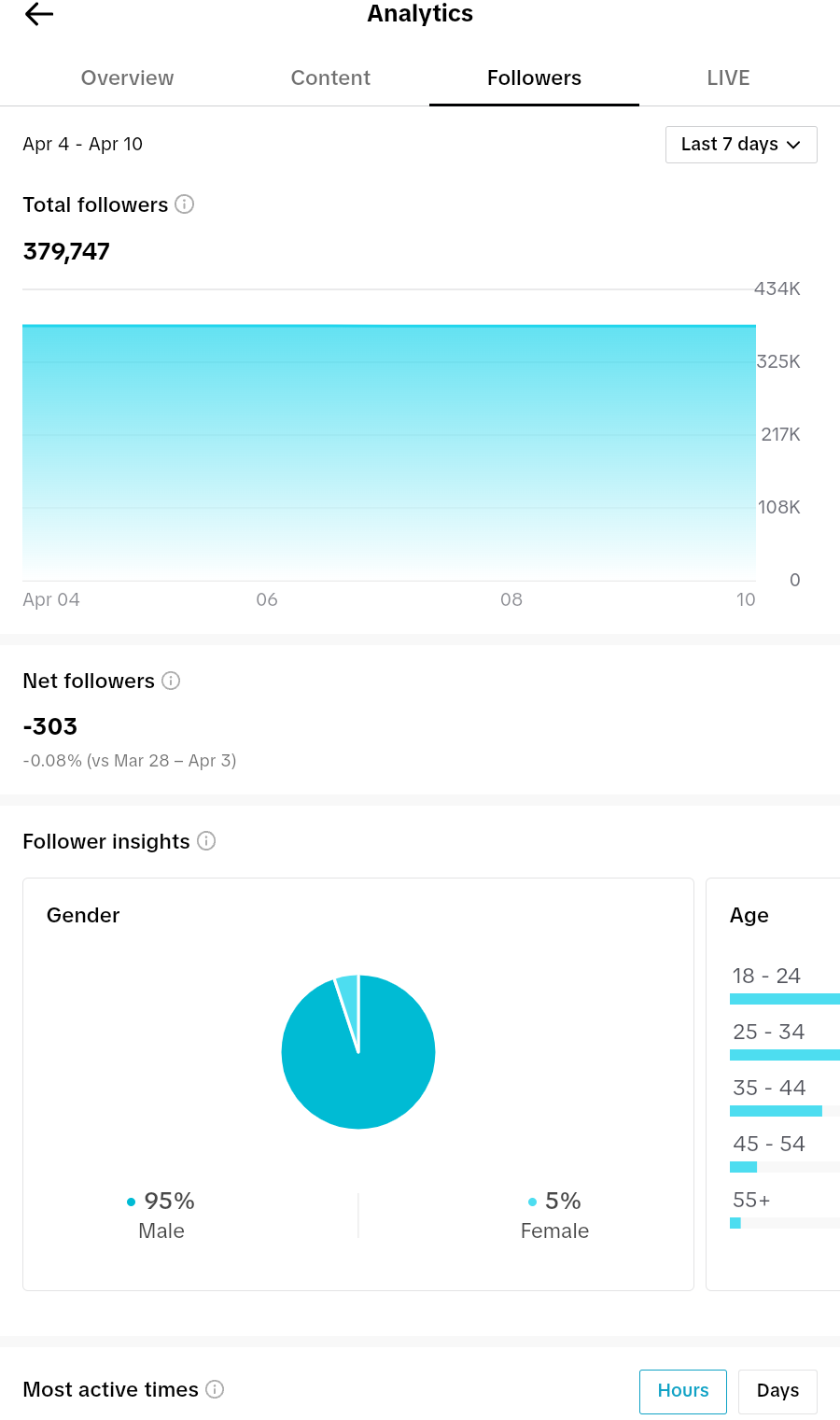Screen dimensions: 840x1420
Task: Click the total followers area chart
Action: (x=389, y=453)
